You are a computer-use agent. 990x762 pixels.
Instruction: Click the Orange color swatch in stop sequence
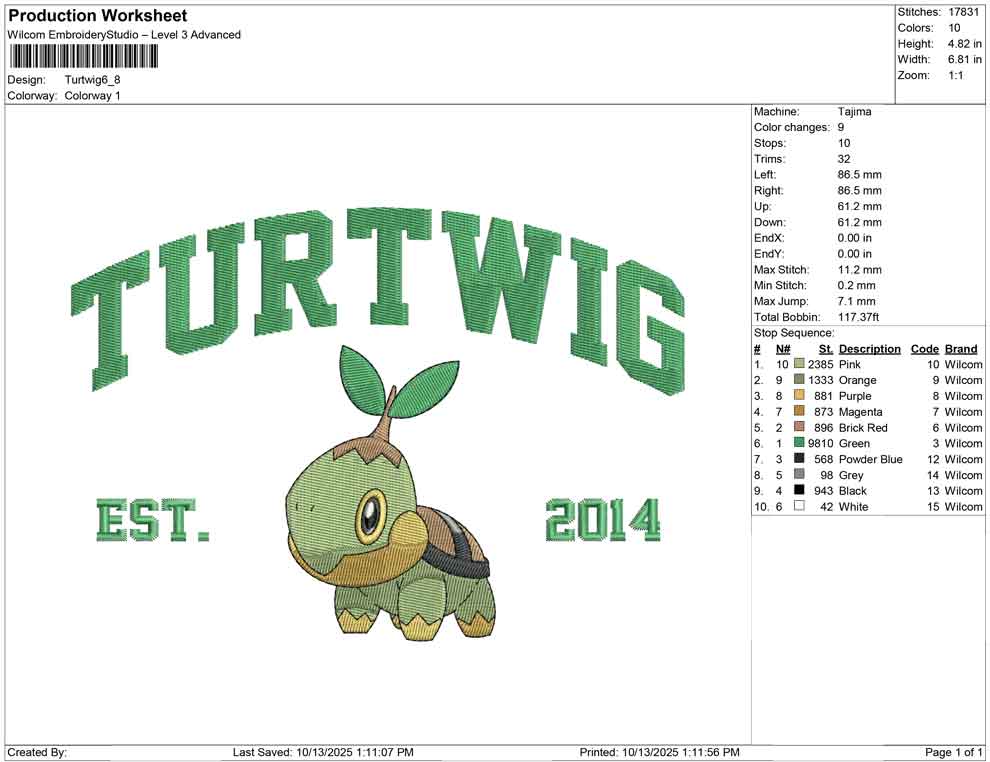799,379
